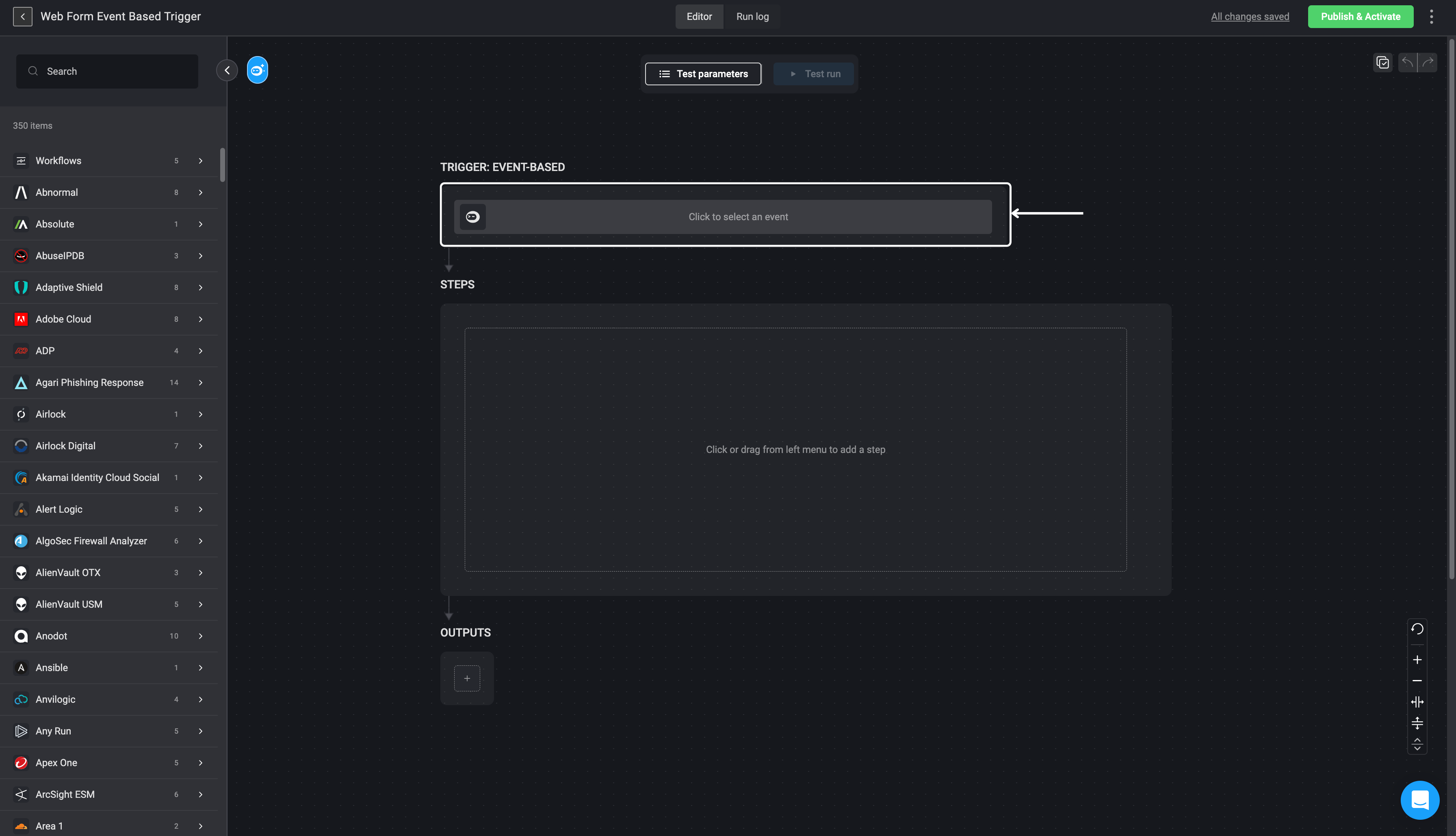The image size is (1456, 836).
Task: Expand the Alert Logic chevron
Action: [x=200, y=509]
